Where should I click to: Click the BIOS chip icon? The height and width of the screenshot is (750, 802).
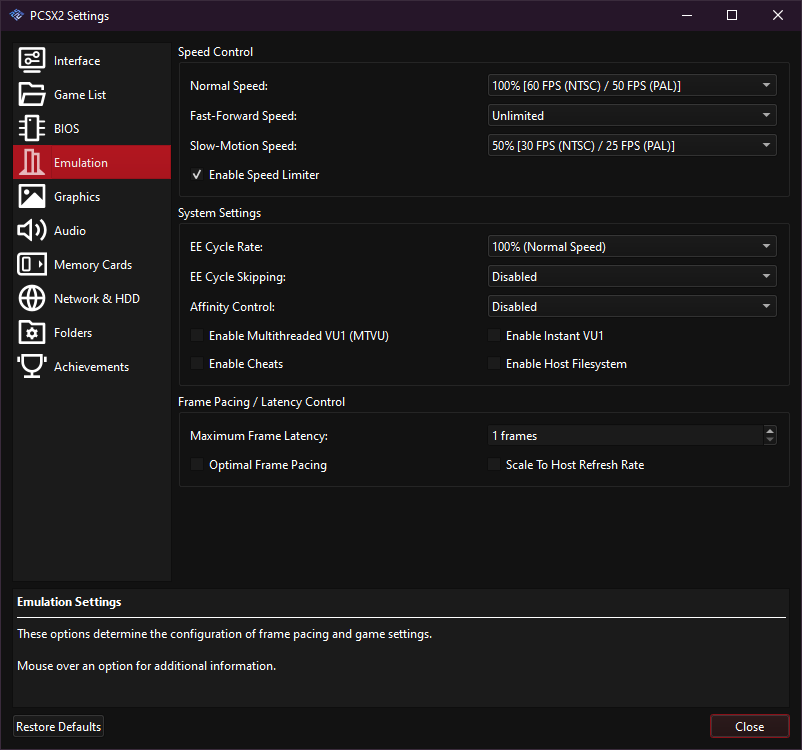pos(32,128)
